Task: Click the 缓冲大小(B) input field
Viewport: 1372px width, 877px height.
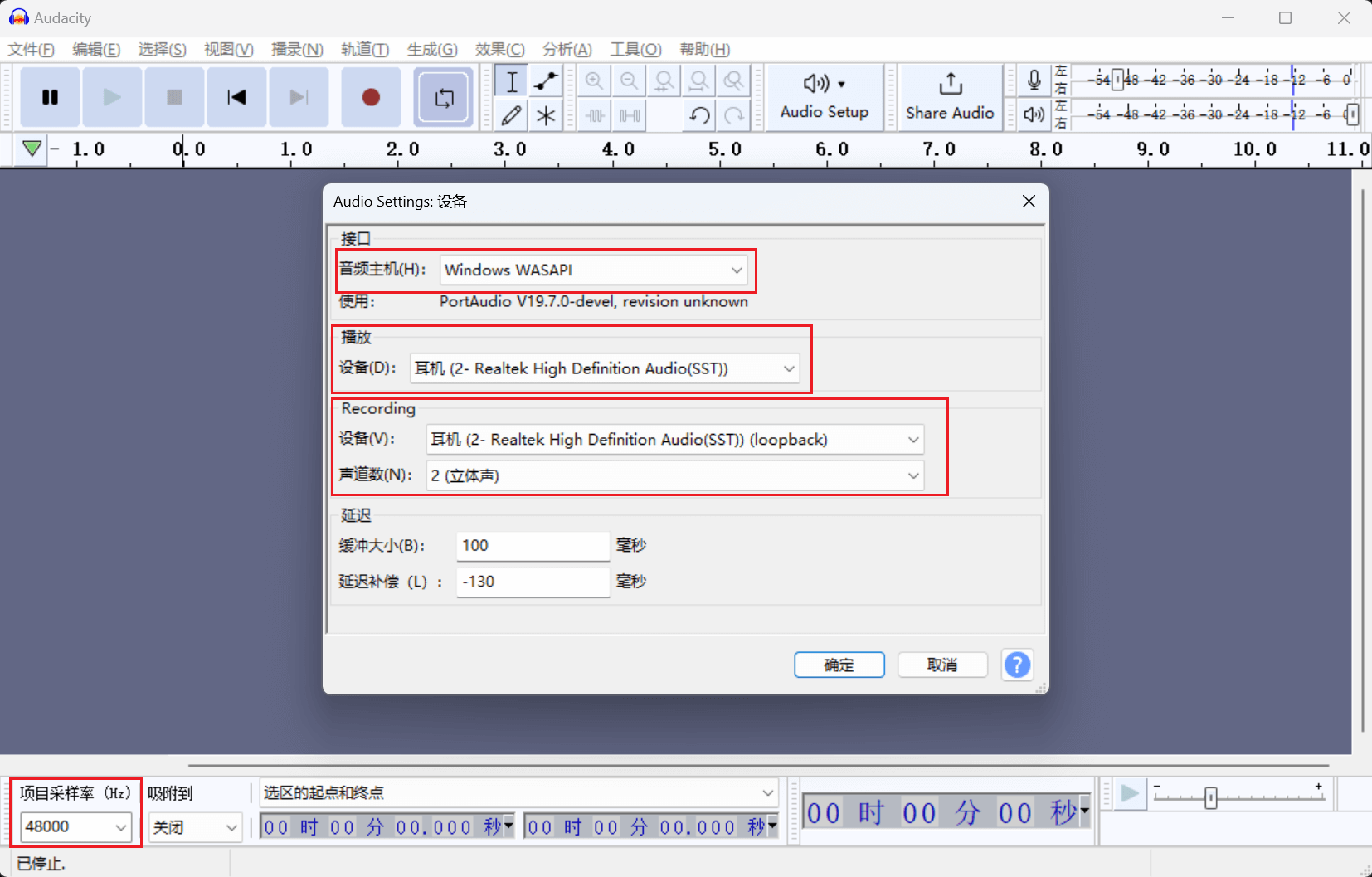Action: 533,546
